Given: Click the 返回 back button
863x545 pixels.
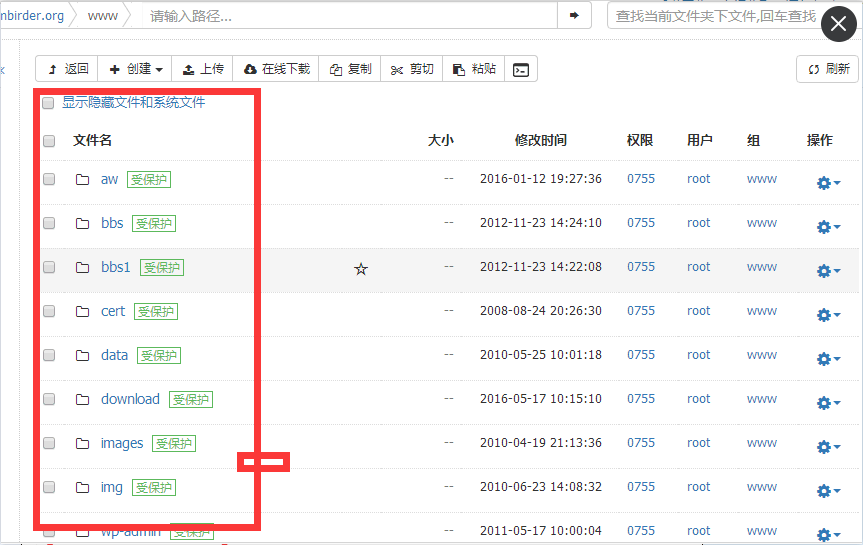Looking at the screenshot, I should click(67, 69).
